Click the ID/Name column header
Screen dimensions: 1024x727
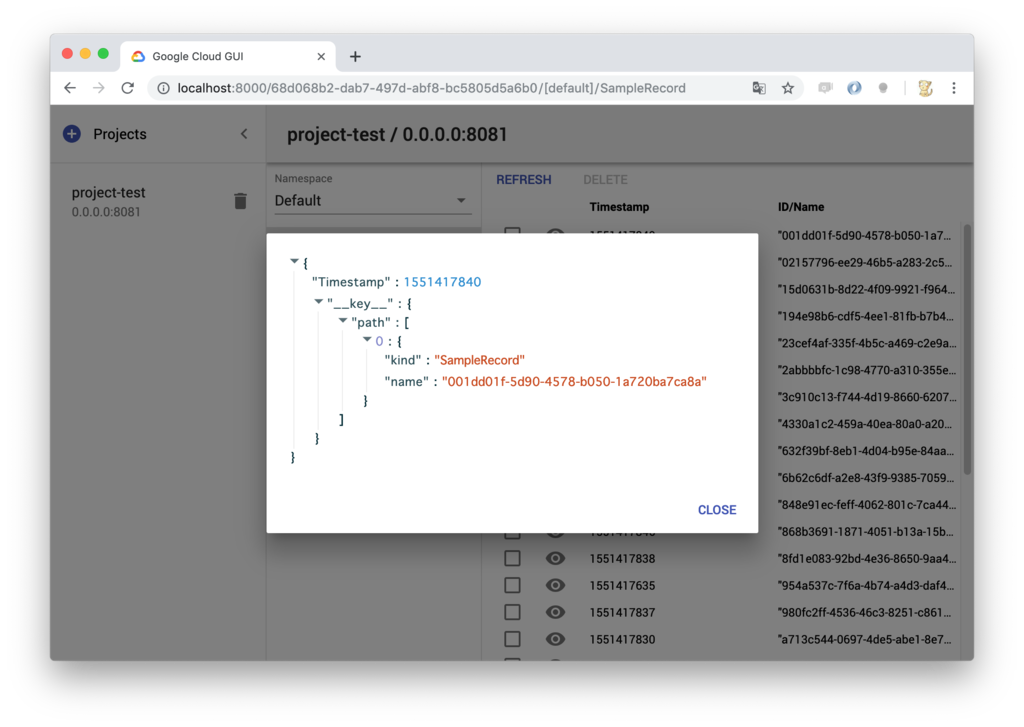click(x=801, y=207)
